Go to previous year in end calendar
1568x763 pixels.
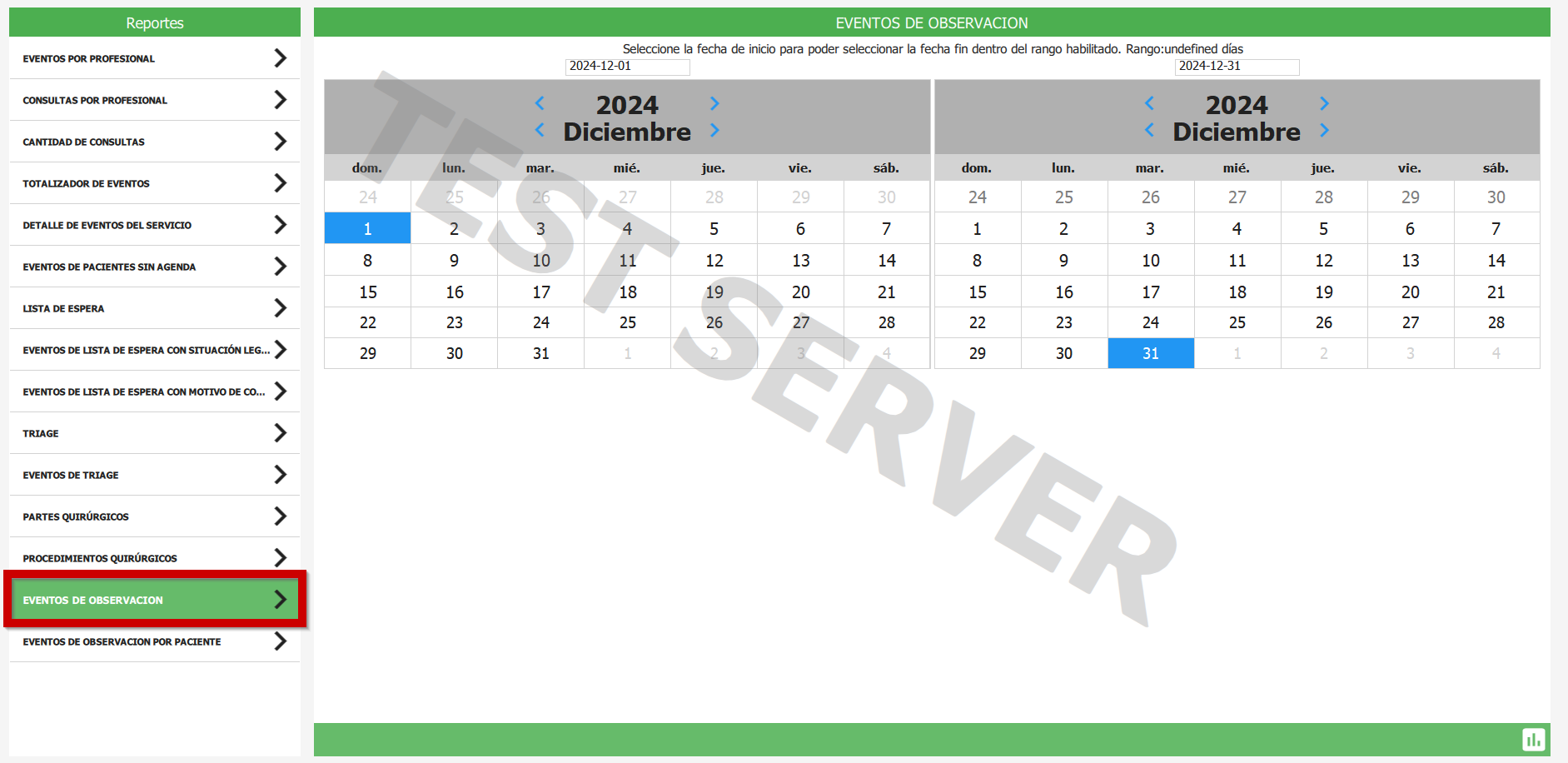click(x=1149, y=103)
